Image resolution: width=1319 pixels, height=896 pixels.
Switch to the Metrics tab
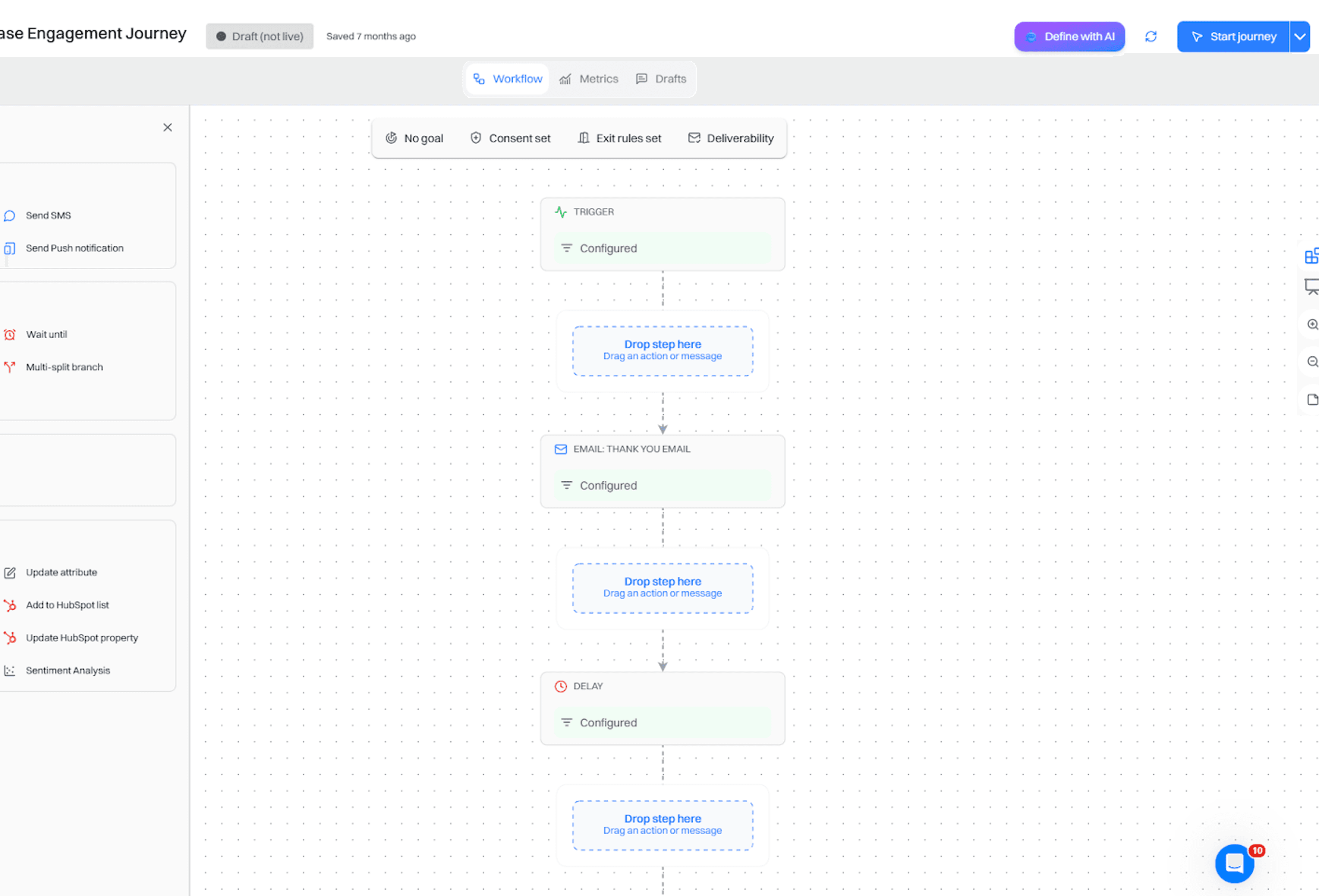[x=589, y=79]
